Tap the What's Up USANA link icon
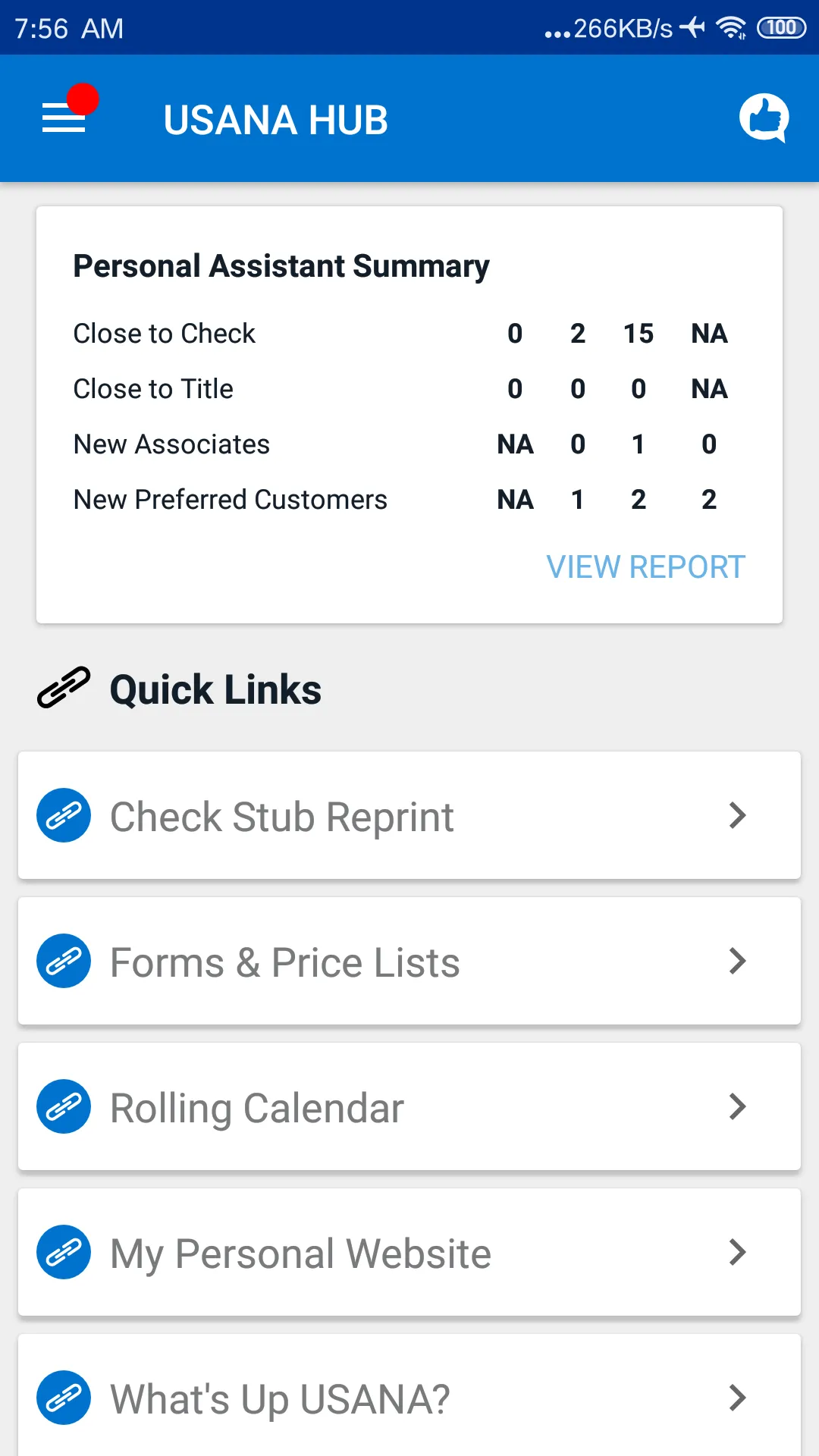The image size is (819, 1456). tap(64, 1398)
